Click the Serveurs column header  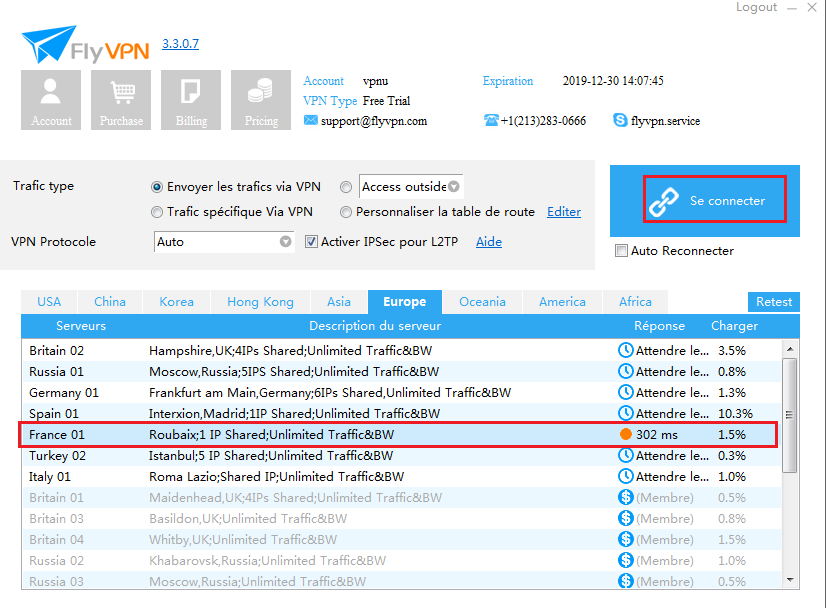[81, 326]
